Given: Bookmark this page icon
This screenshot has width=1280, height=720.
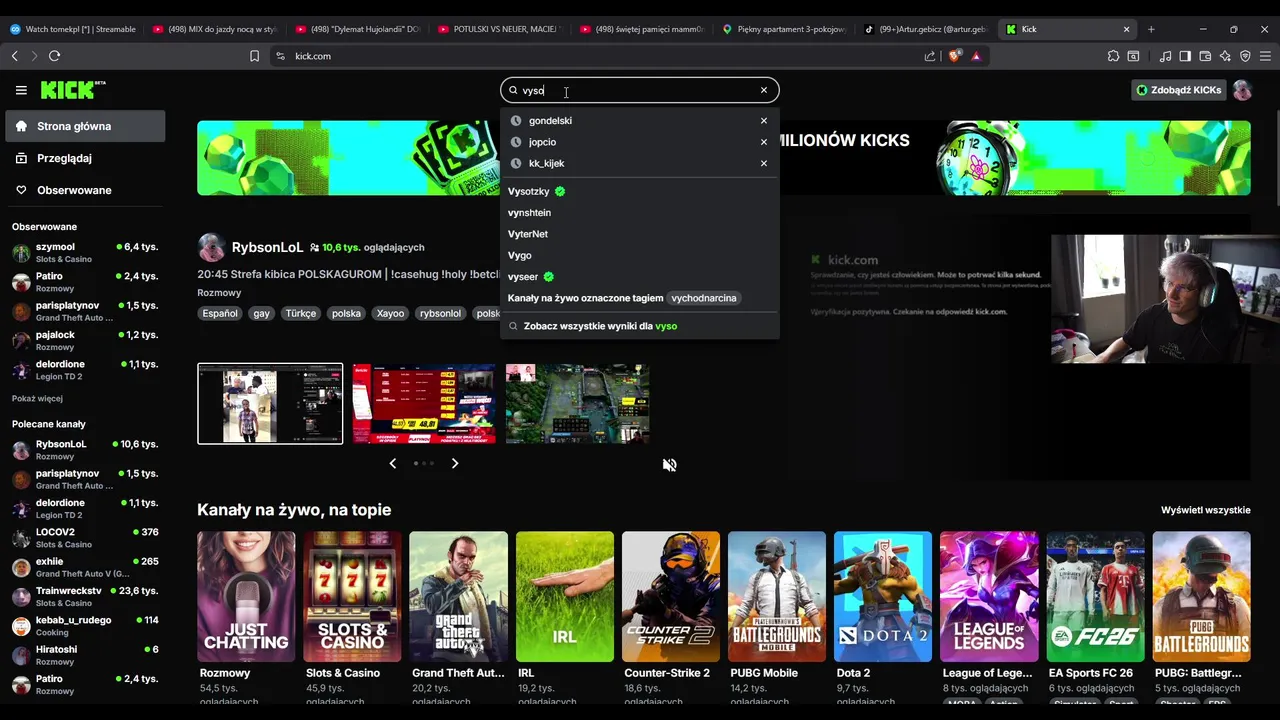Looking at the screenshot, I should point(254,56).
